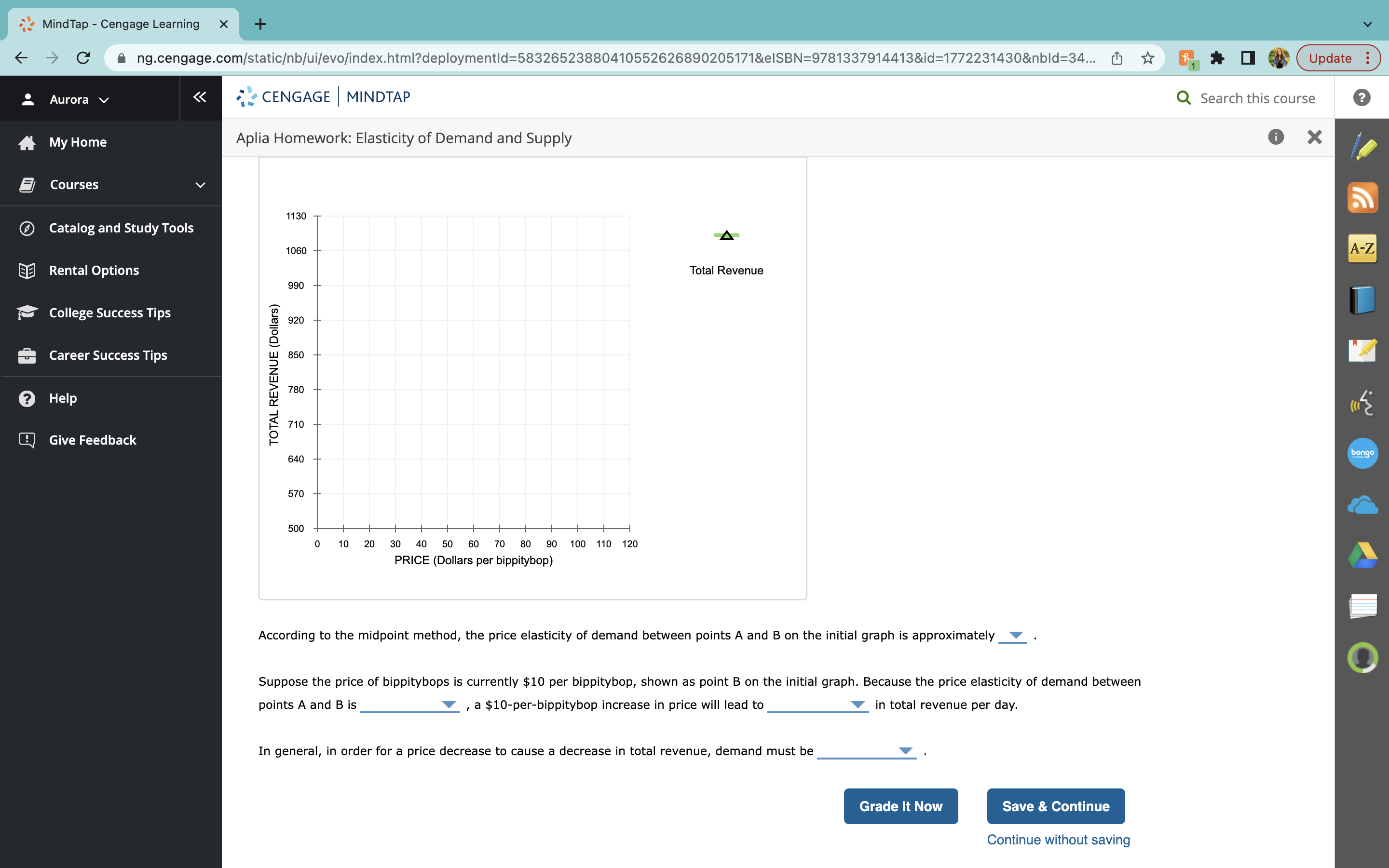Open the flashcards tool in the sidebar
This screenshot has height=868, width=1389.
[x=1363, y=605]
